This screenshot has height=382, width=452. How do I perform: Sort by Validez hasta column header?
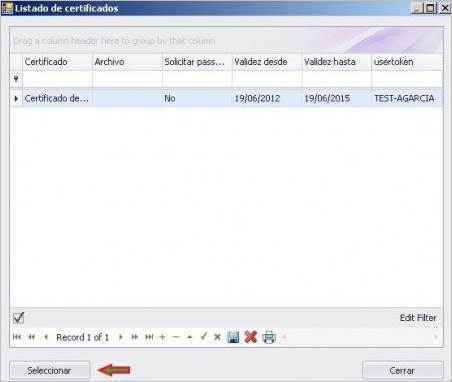[337, 62]
